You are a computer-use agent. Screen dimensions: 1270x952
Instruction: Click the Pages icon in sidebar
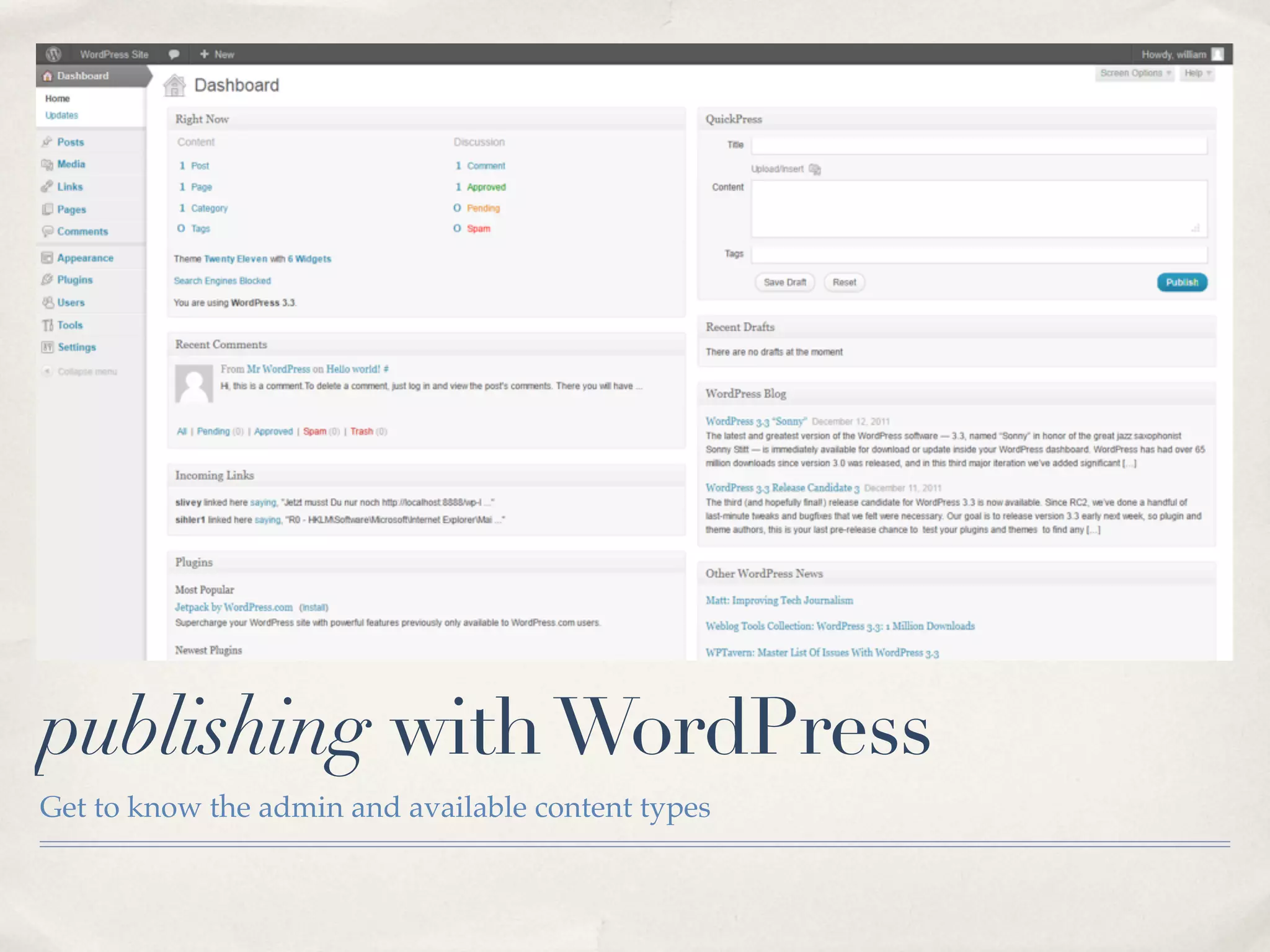pos(47,209)
